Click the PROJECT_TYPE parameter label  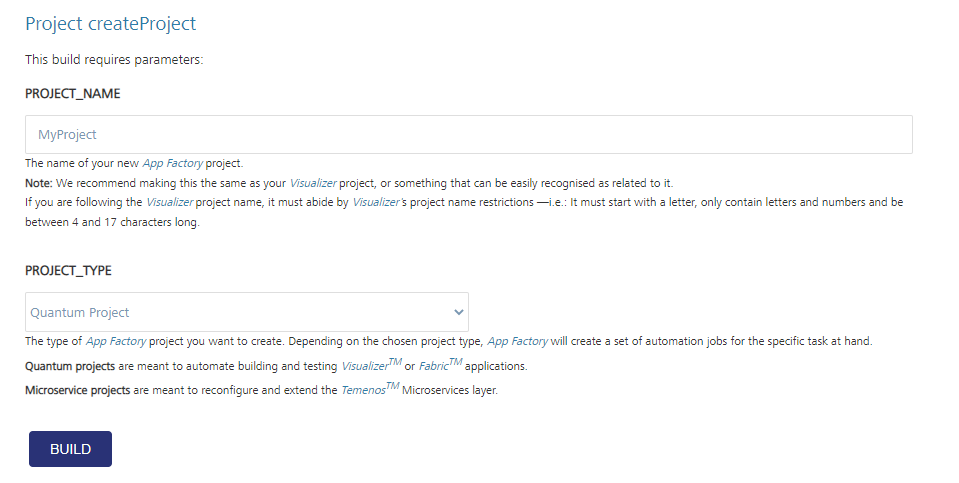(x=68, y=270)
